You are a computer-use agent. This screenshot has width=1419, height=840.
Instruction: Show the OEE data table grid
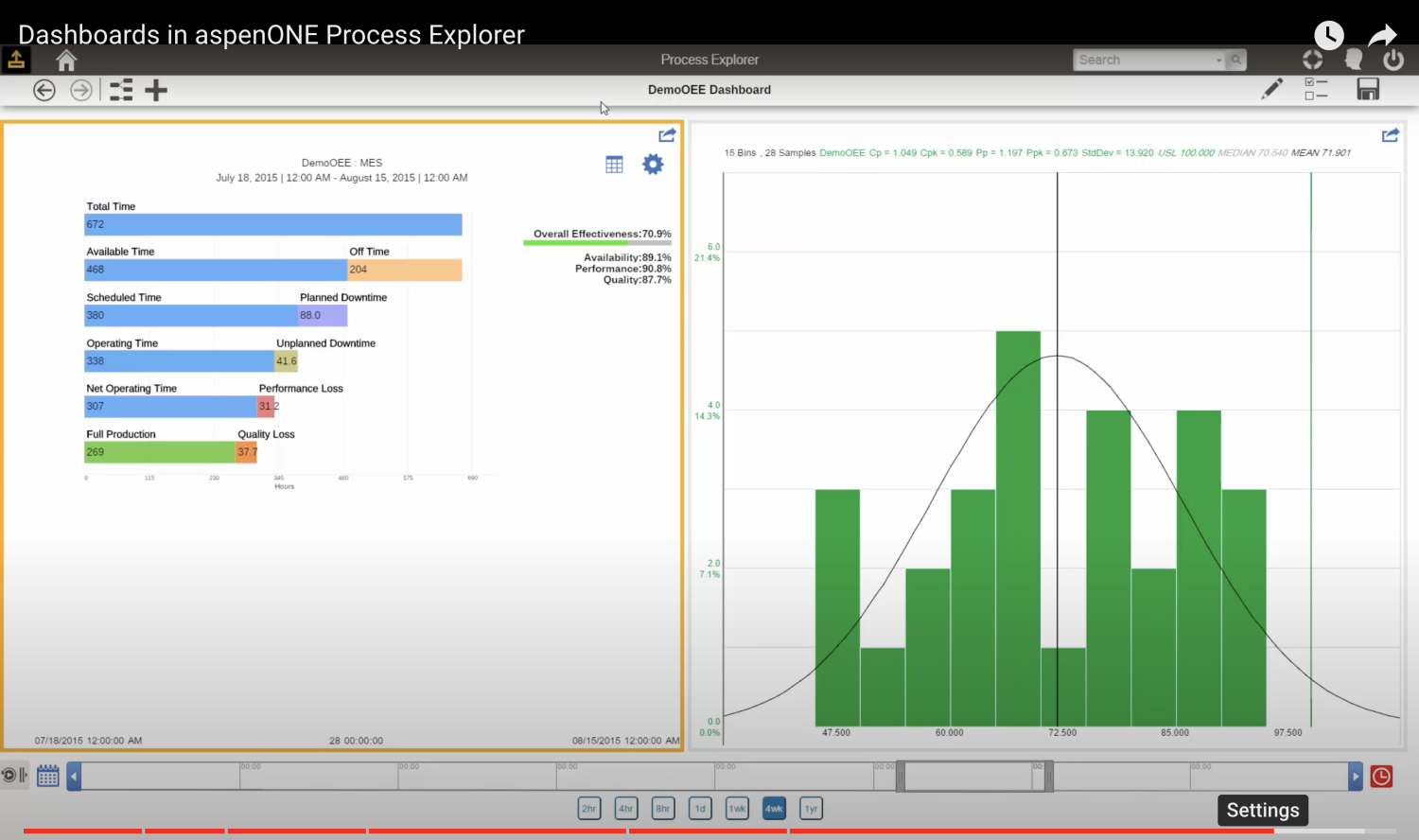pos(614,165)
